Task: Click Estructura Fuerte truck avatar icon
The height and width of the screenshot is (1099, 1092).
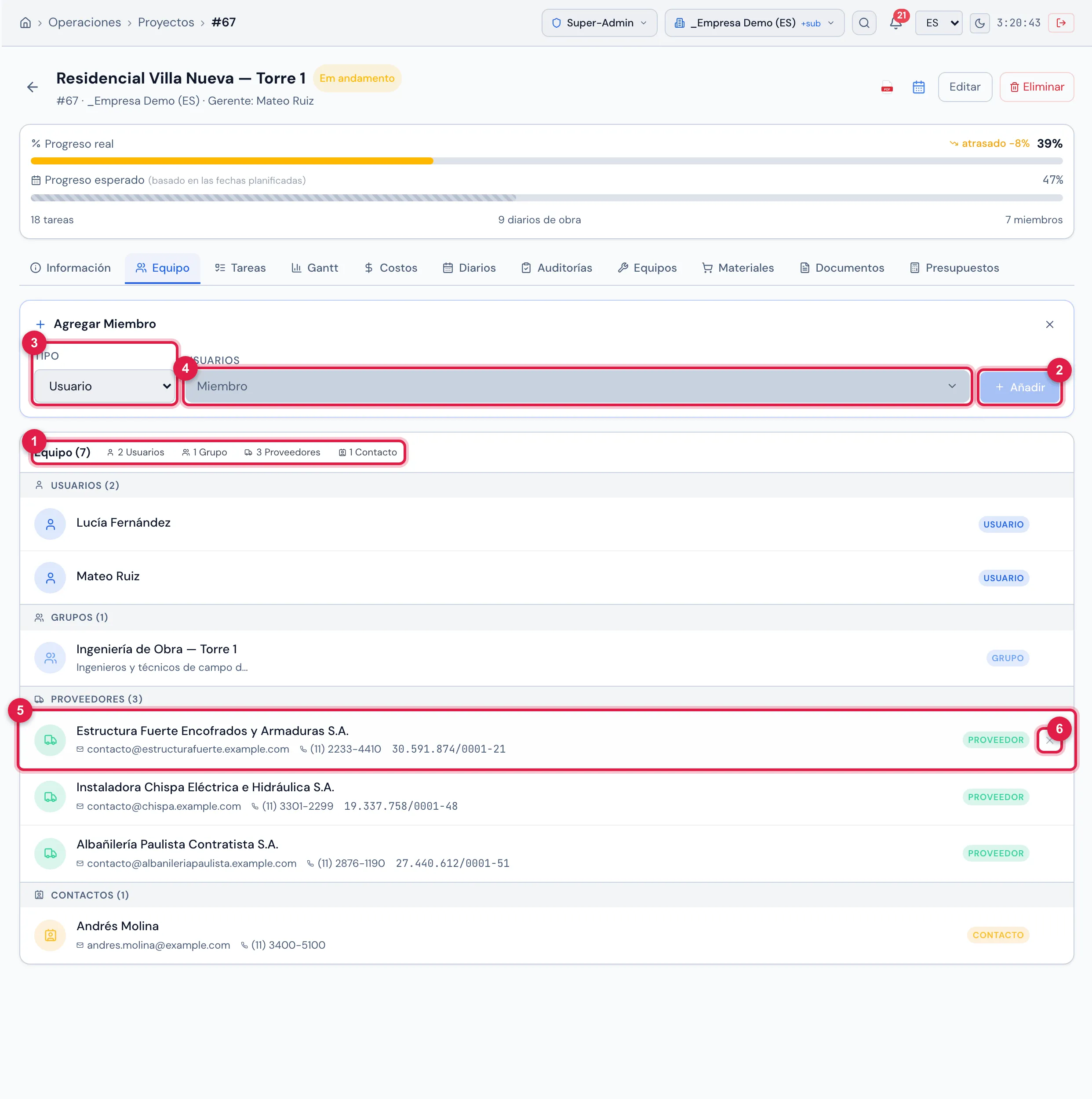Action: [x=50, y=740]
